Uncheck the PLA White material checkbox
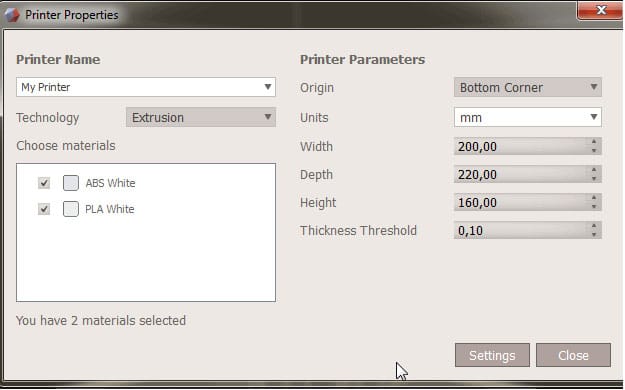This screenshot has width=625, height=390. tap(44, 209)
